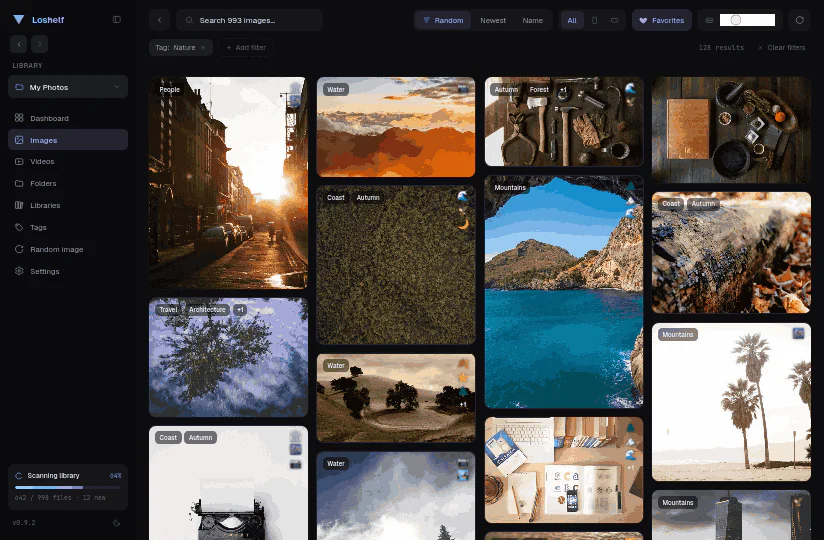Open the design desk flat-lay photo
This screenshot has height=540, width=824.
564,470
